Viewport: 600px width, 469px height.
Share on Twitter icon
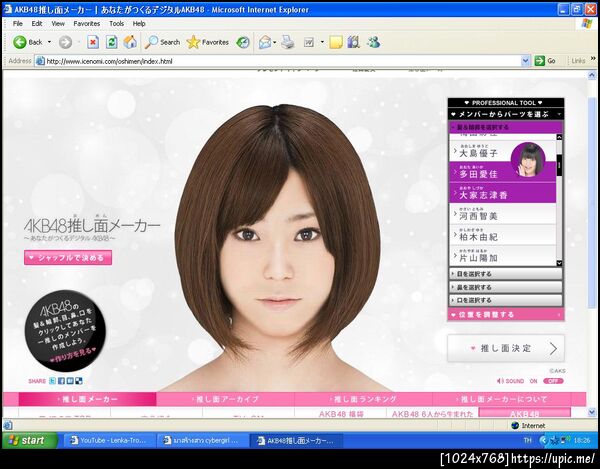(53, 381)
